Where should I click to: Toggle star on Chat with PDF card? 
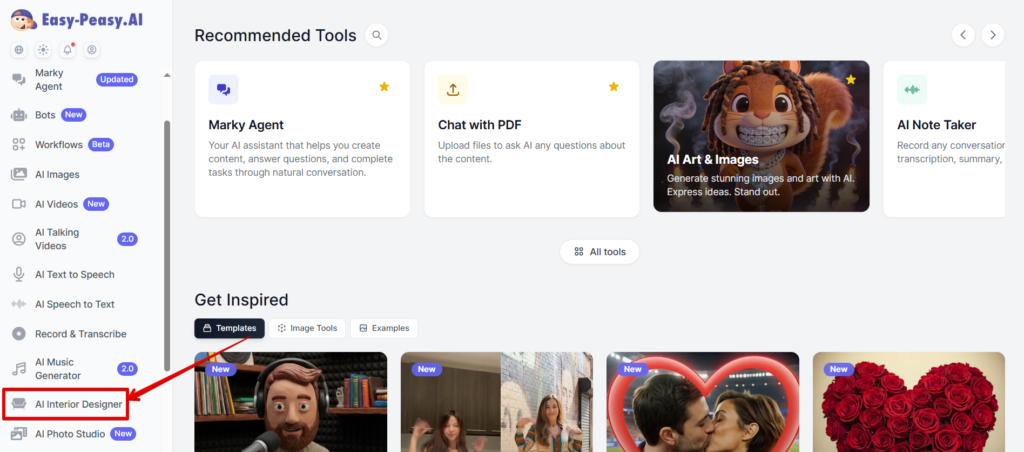(x=613, y=86)
